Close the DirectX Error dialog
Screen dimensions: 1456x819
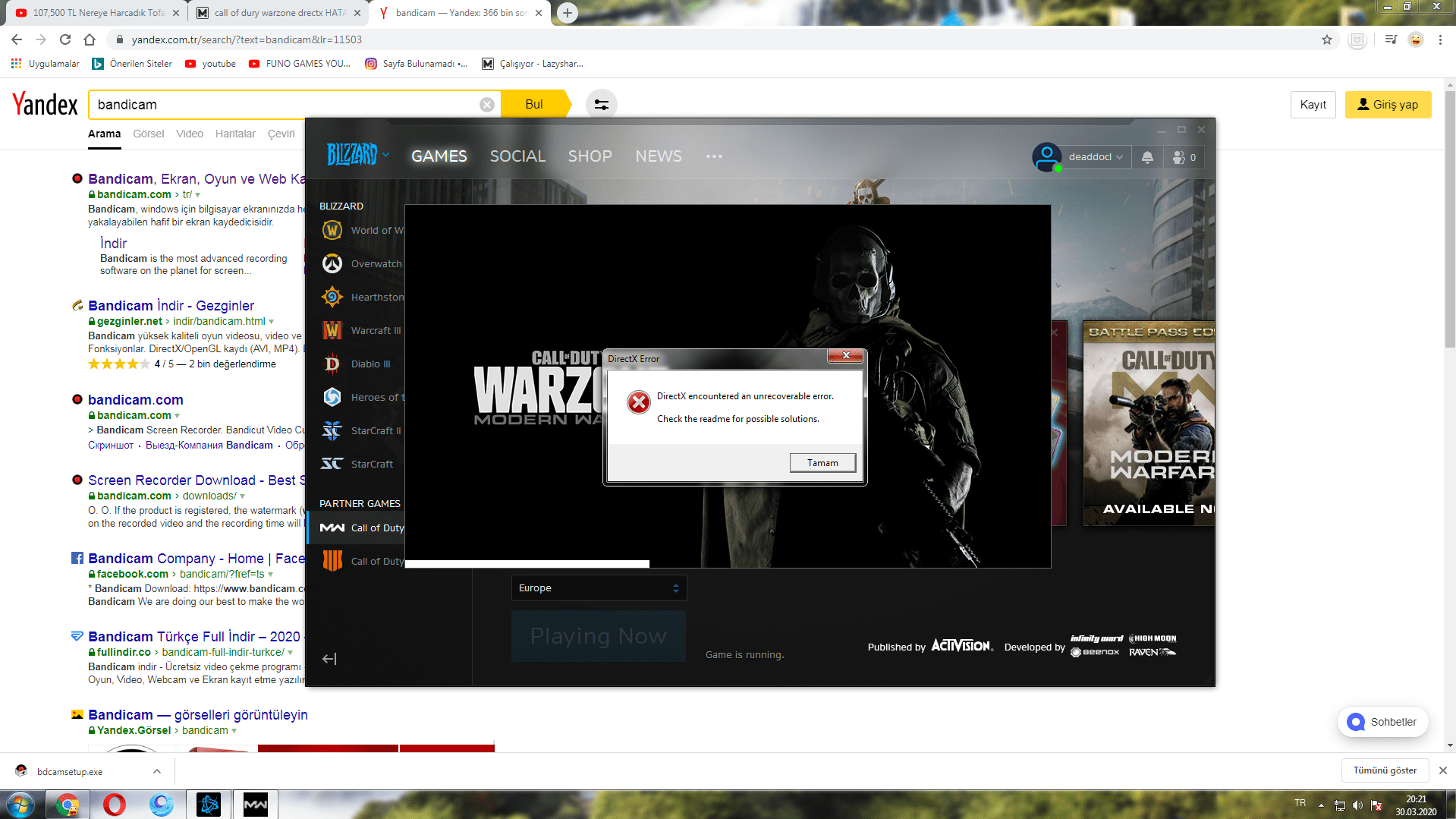coord(846,355)
